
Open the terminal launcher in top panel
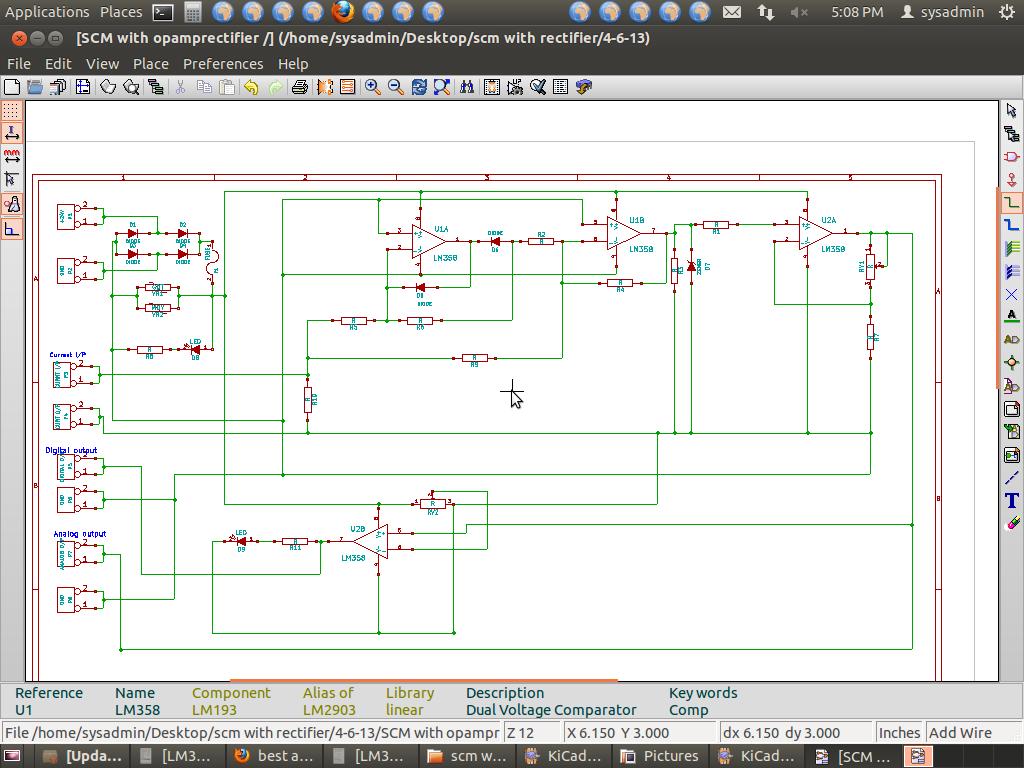tap(163, 12)
